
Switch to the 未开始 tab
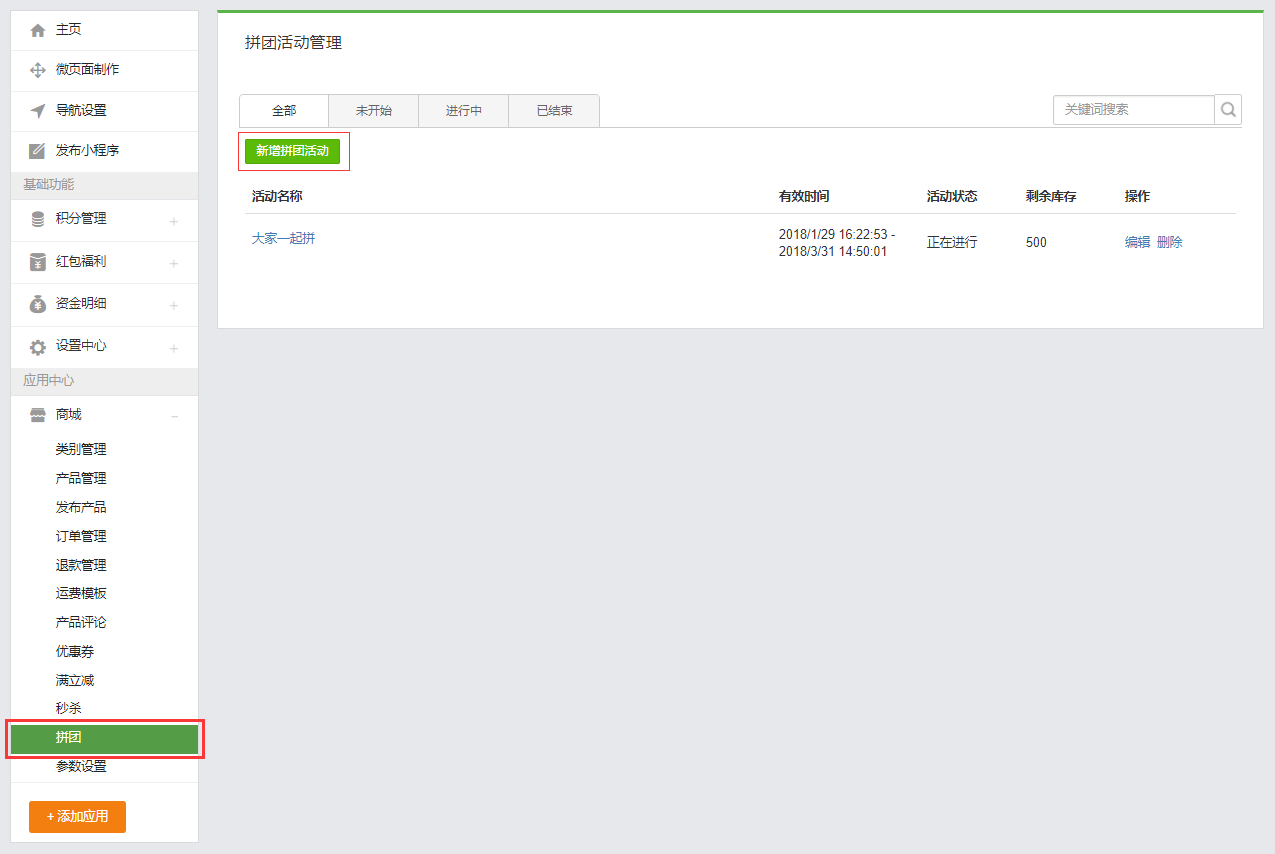(373, 111)
